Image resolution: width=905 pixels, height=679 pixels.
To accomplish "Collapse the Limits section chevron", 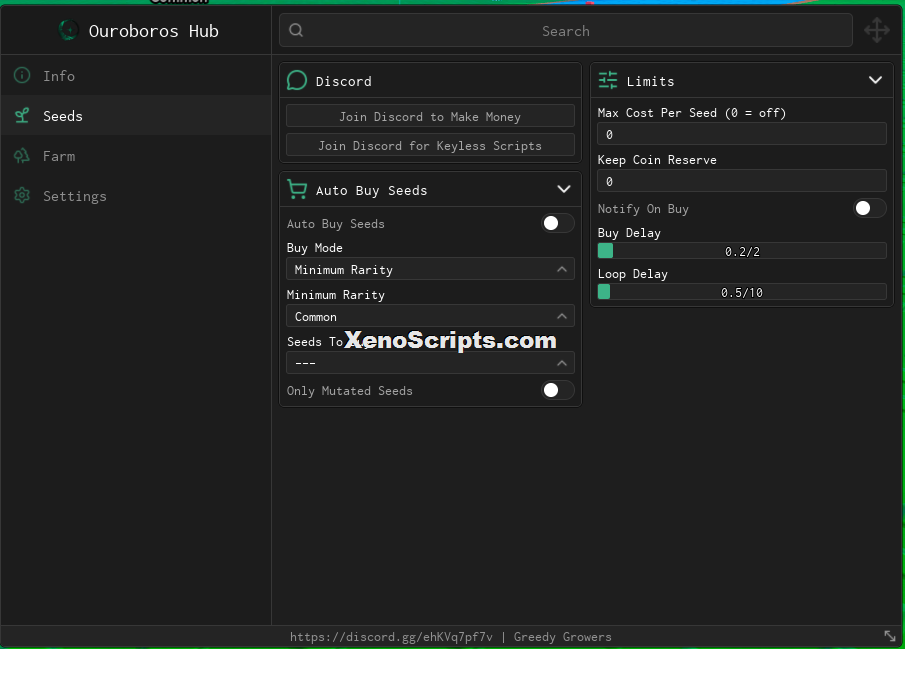I will click(876, 80).
